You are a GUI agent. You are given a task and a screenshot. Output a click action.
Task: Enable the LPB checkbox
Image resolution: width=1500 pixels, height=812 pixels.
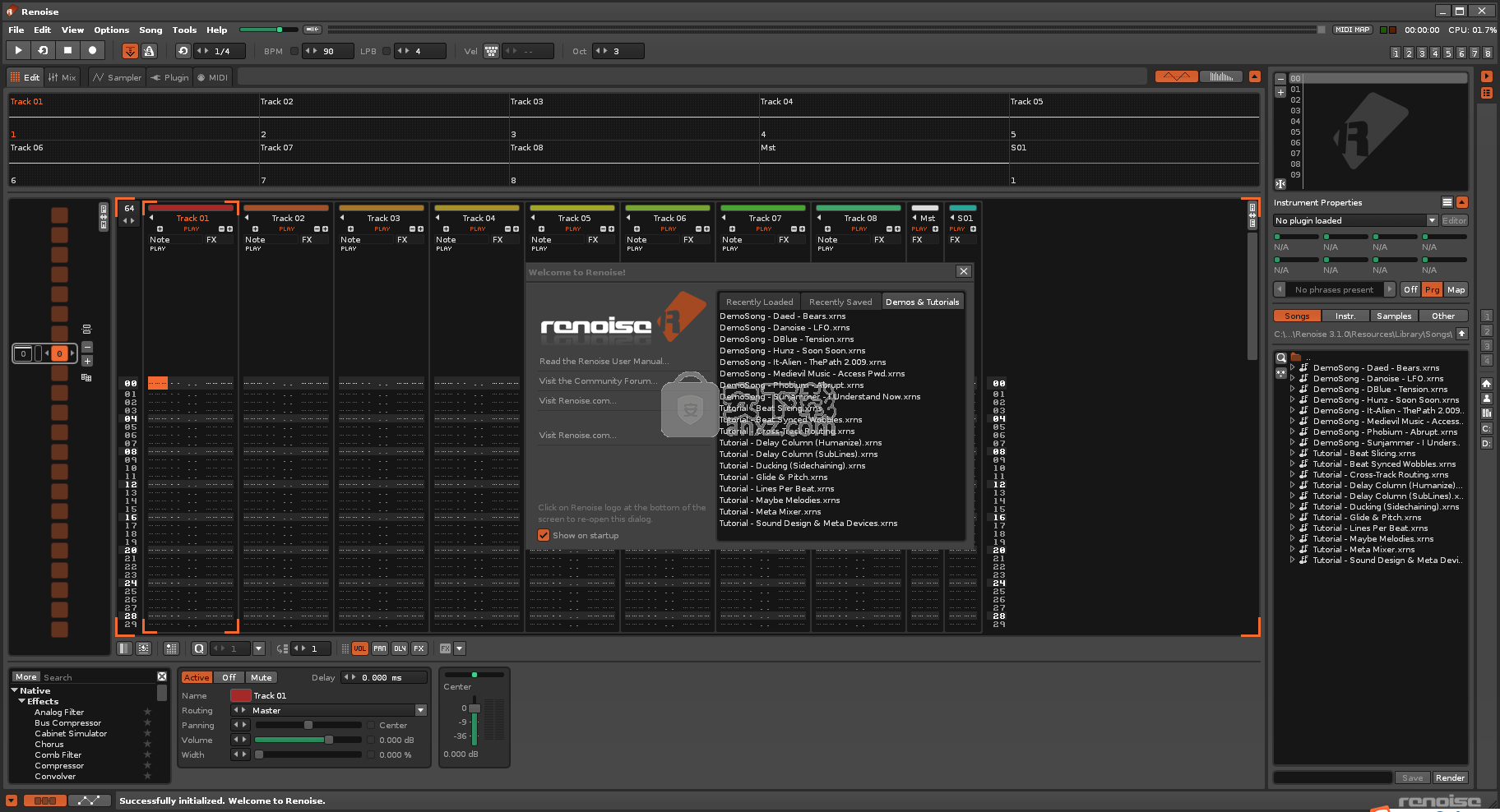point(387,51)
